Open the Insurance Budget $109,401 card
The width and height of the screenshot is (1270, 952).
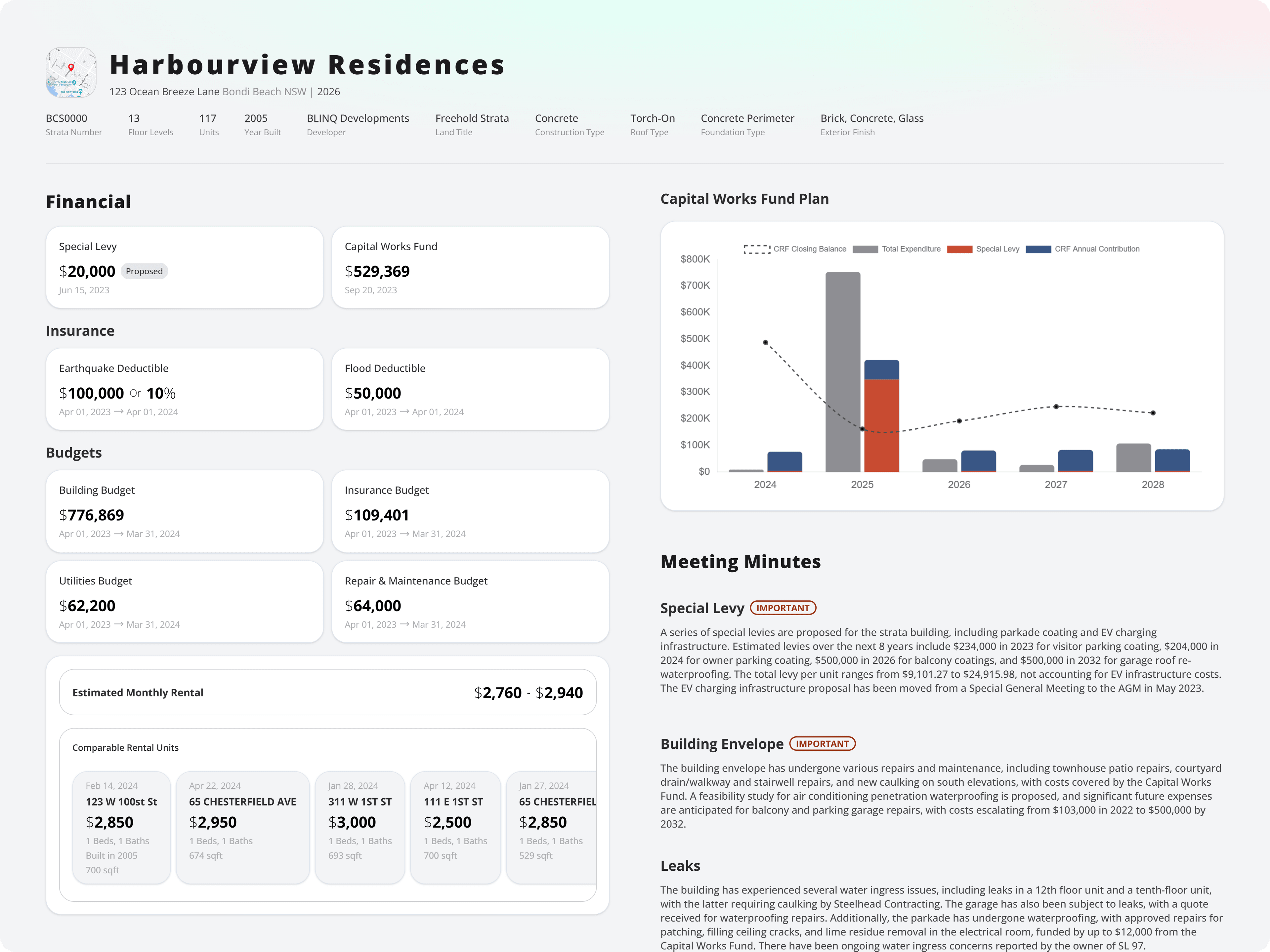coord(470,511)
